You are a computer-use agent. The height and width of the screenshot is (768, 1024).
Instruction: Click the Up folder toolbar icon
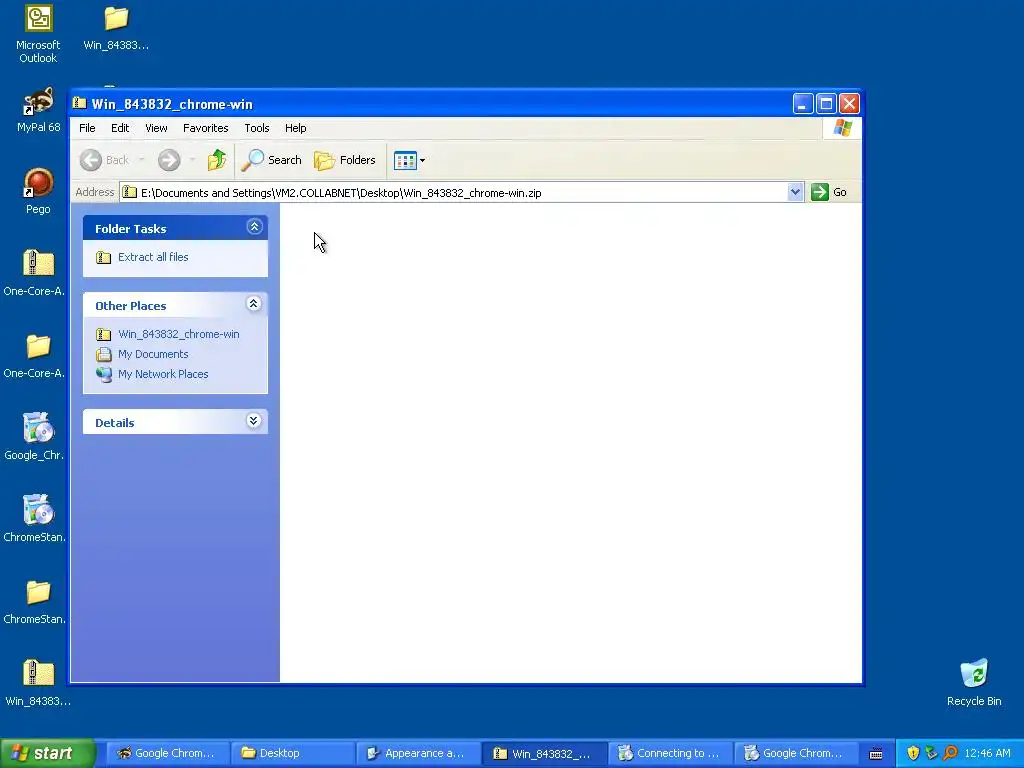(217, 160)
